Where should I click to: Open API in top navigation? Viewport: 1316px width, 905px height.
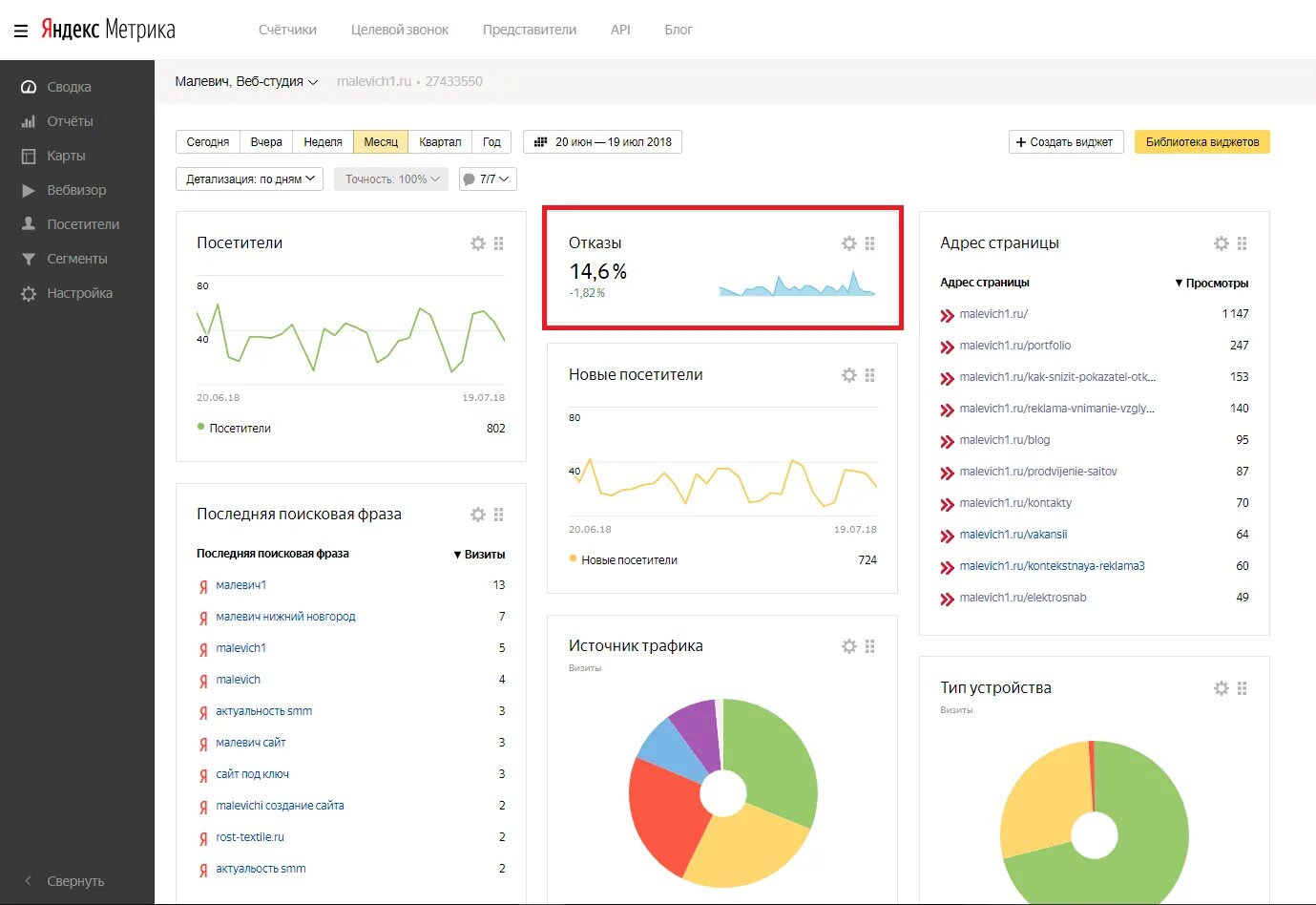(620, 30)
